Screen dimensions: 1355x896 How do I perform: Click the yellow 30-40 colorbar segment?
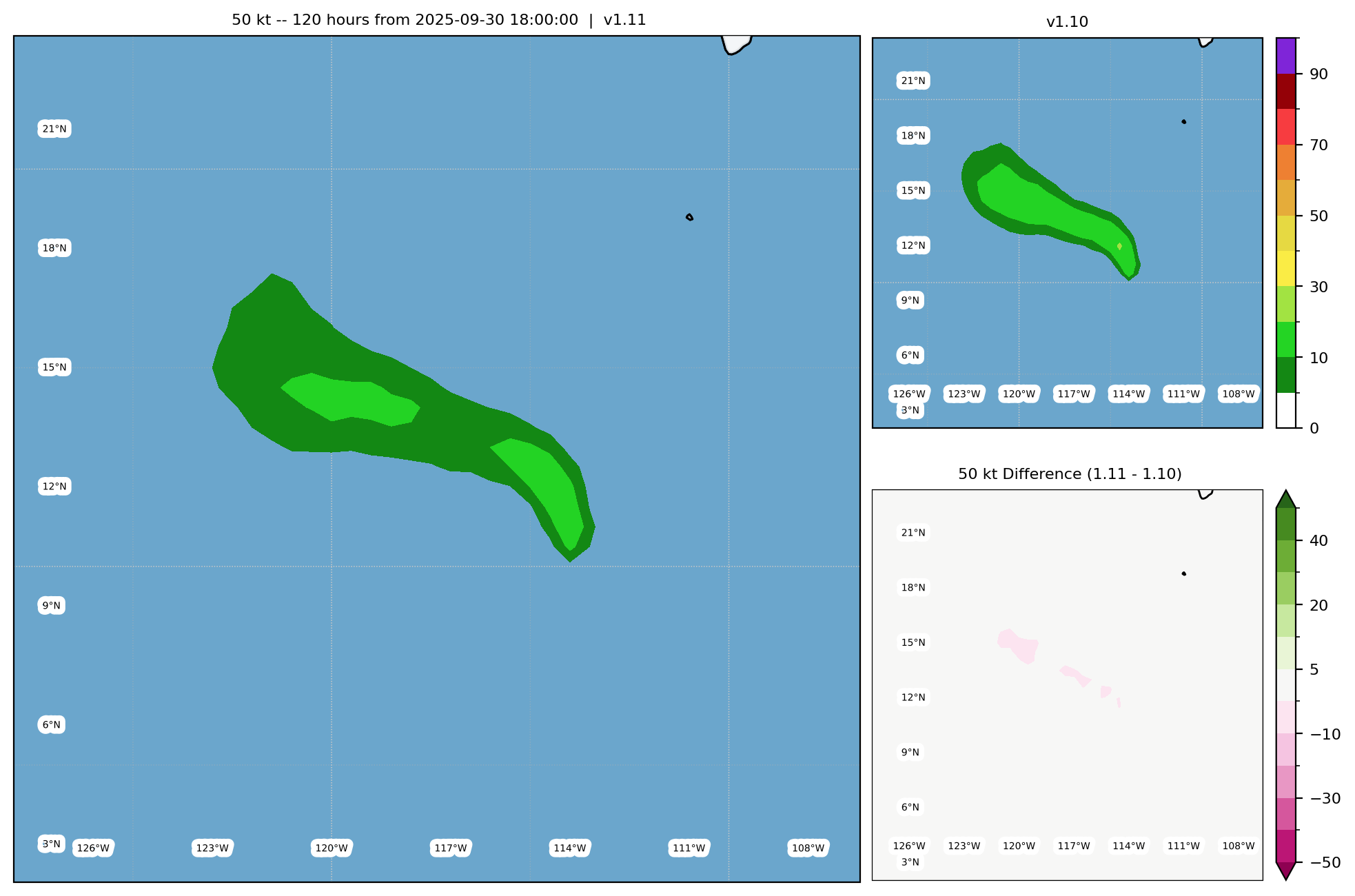point(1286,268)
